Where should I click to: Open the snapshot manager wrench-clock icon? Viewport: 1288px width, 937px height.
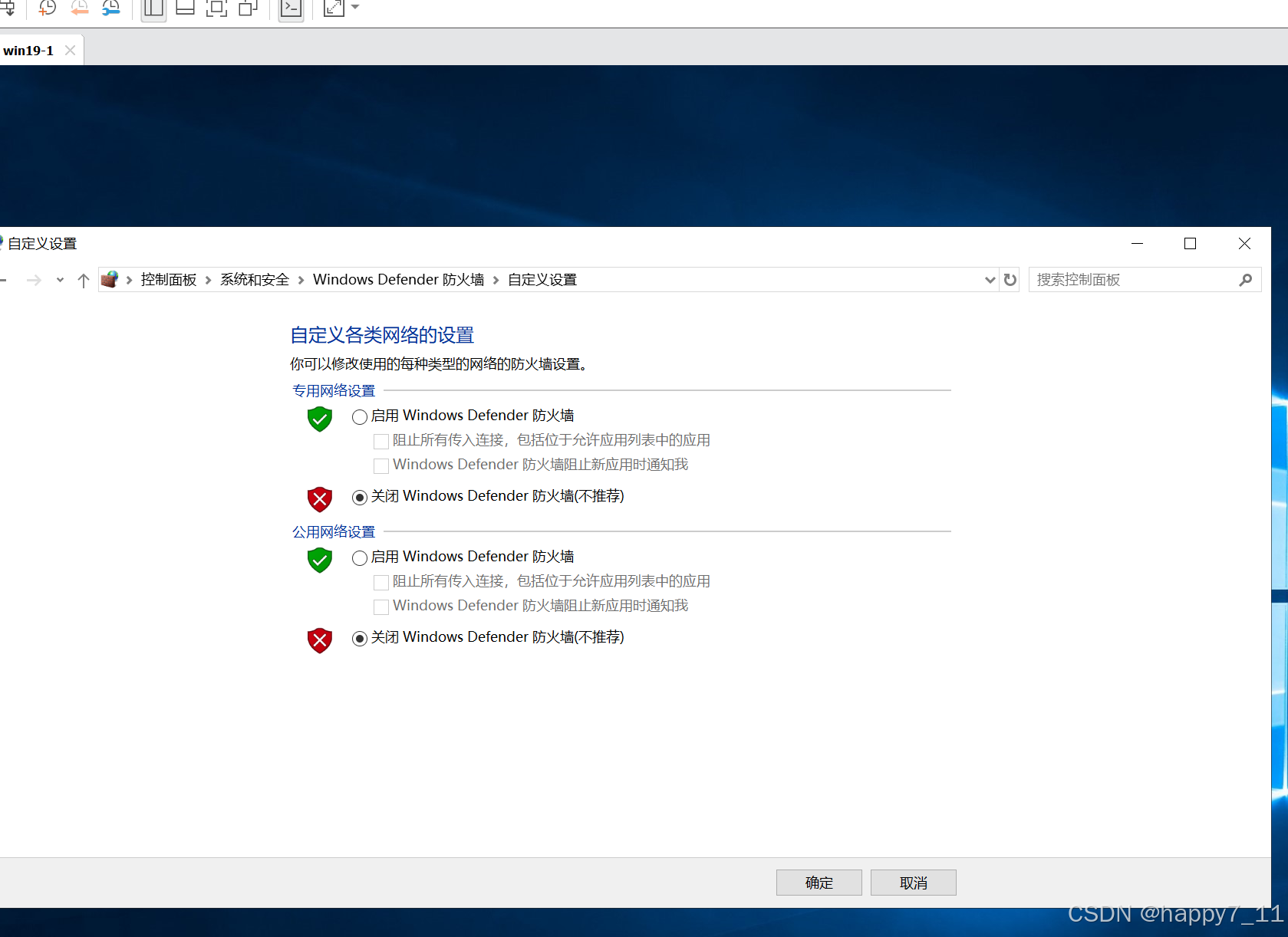pyautogui.click(x=111, y=8)
